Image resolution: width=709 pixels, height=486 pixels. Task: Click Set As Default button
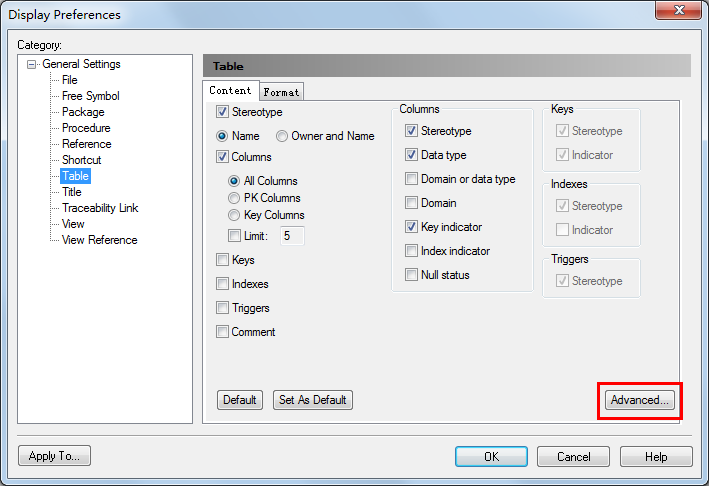click(x=312, y=400)
